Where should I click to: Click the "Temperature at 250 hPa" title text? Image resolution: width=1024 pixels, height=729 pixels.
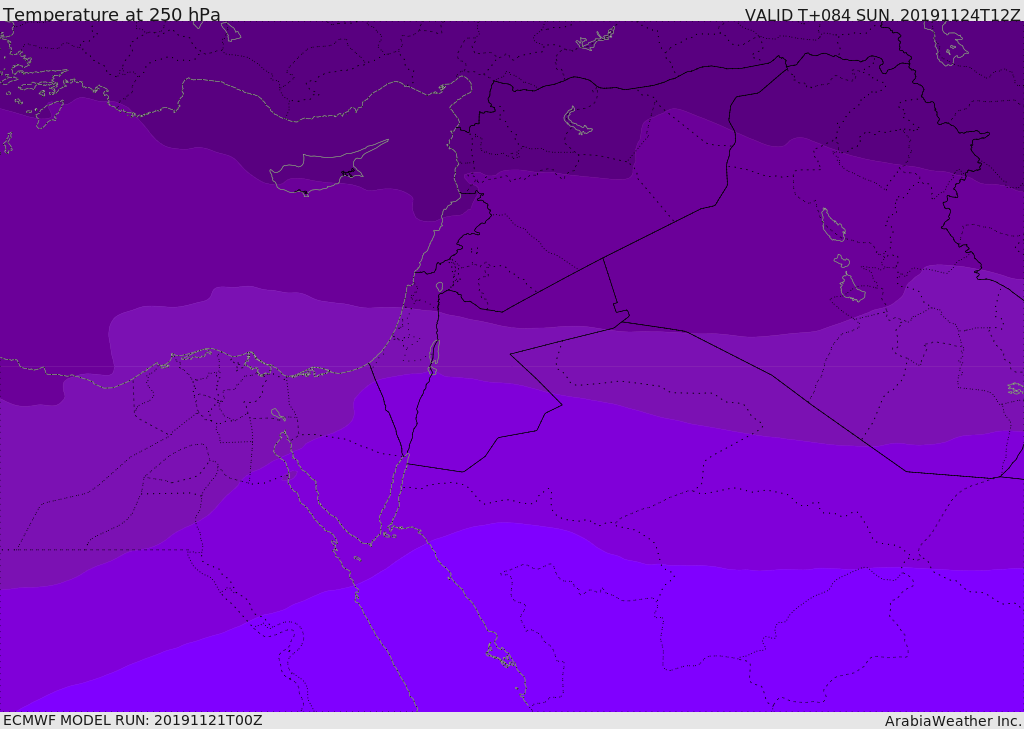[112, 14]
